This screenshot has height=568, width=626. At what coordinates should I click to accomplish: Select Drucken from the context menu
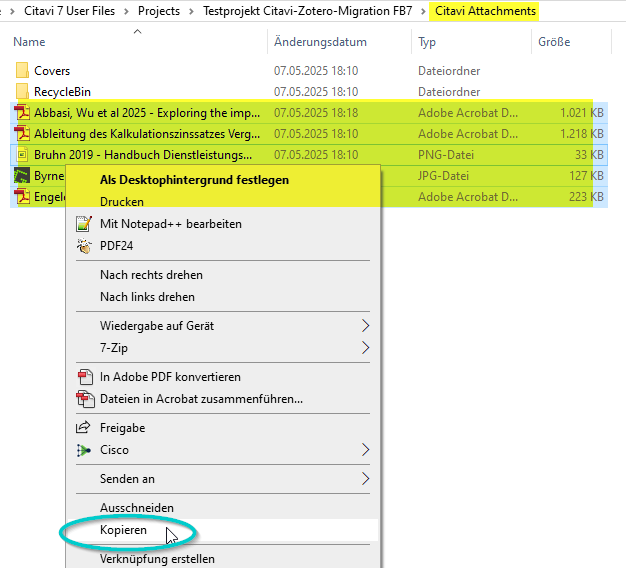tap(122, 202)
